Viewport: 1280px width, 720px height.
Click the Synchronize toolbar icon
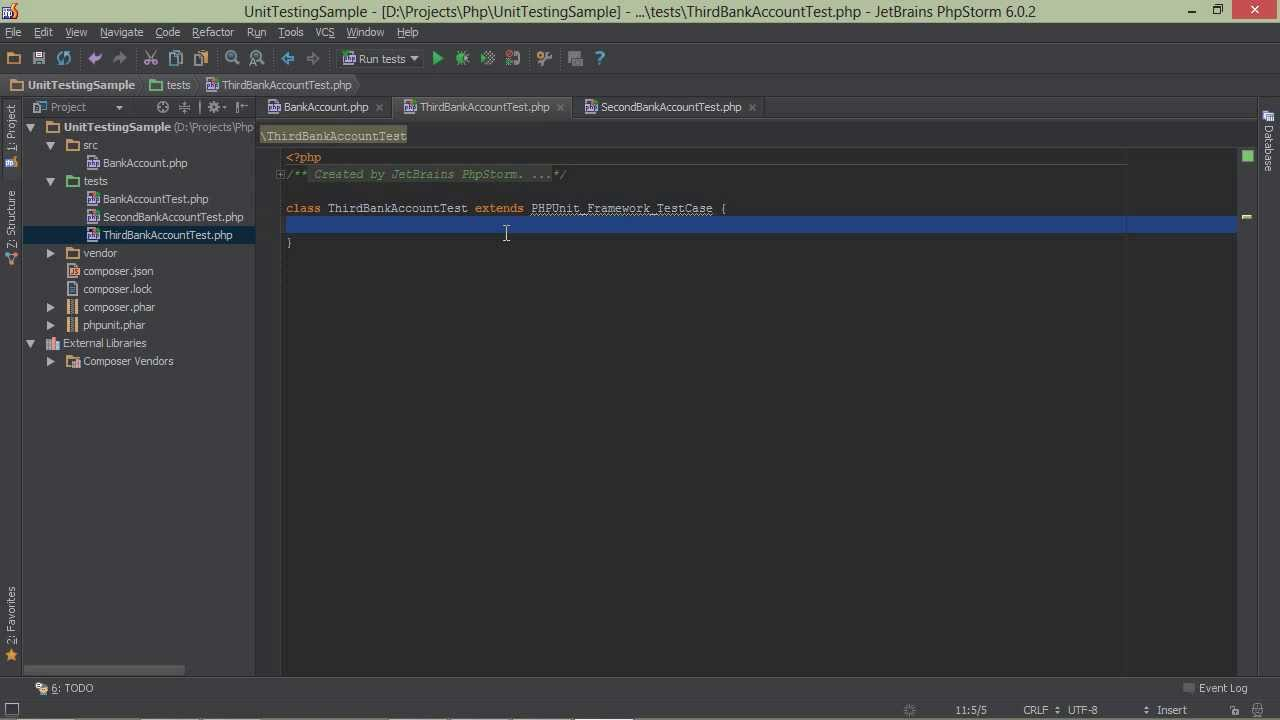[64, 59]
